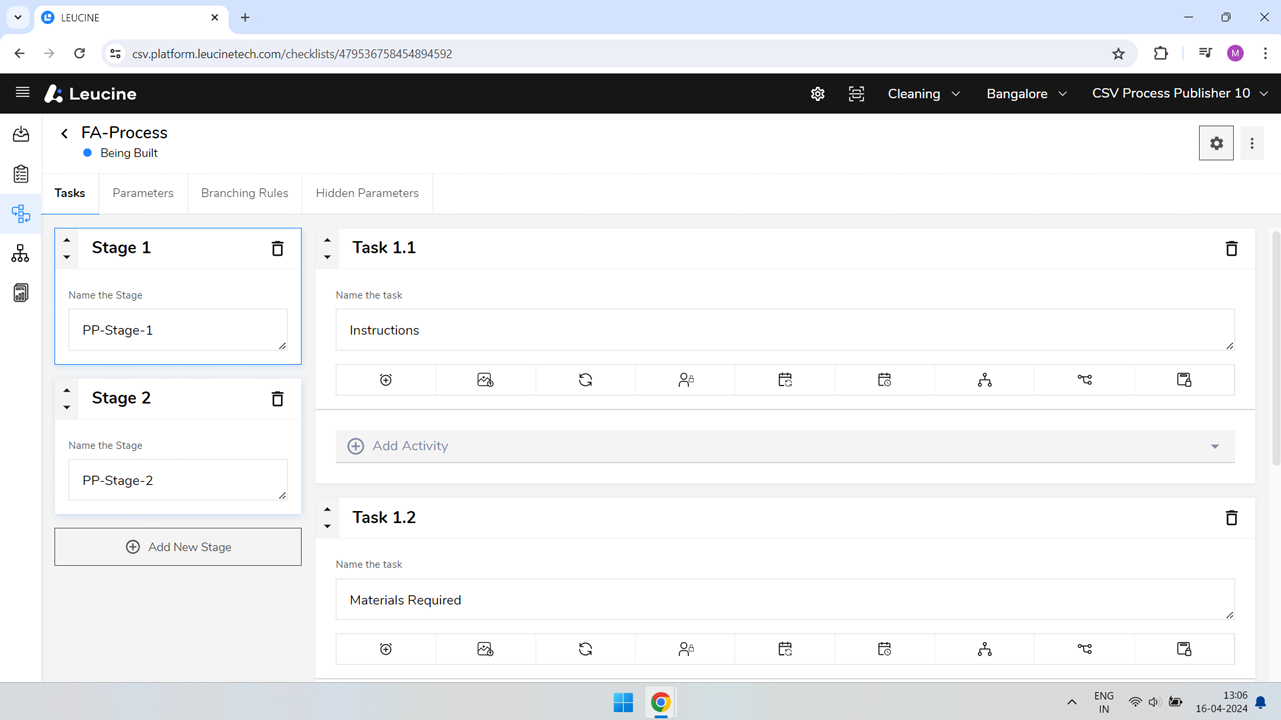
Task: Set timer on Task 1.2
Action: click(386, 649)
